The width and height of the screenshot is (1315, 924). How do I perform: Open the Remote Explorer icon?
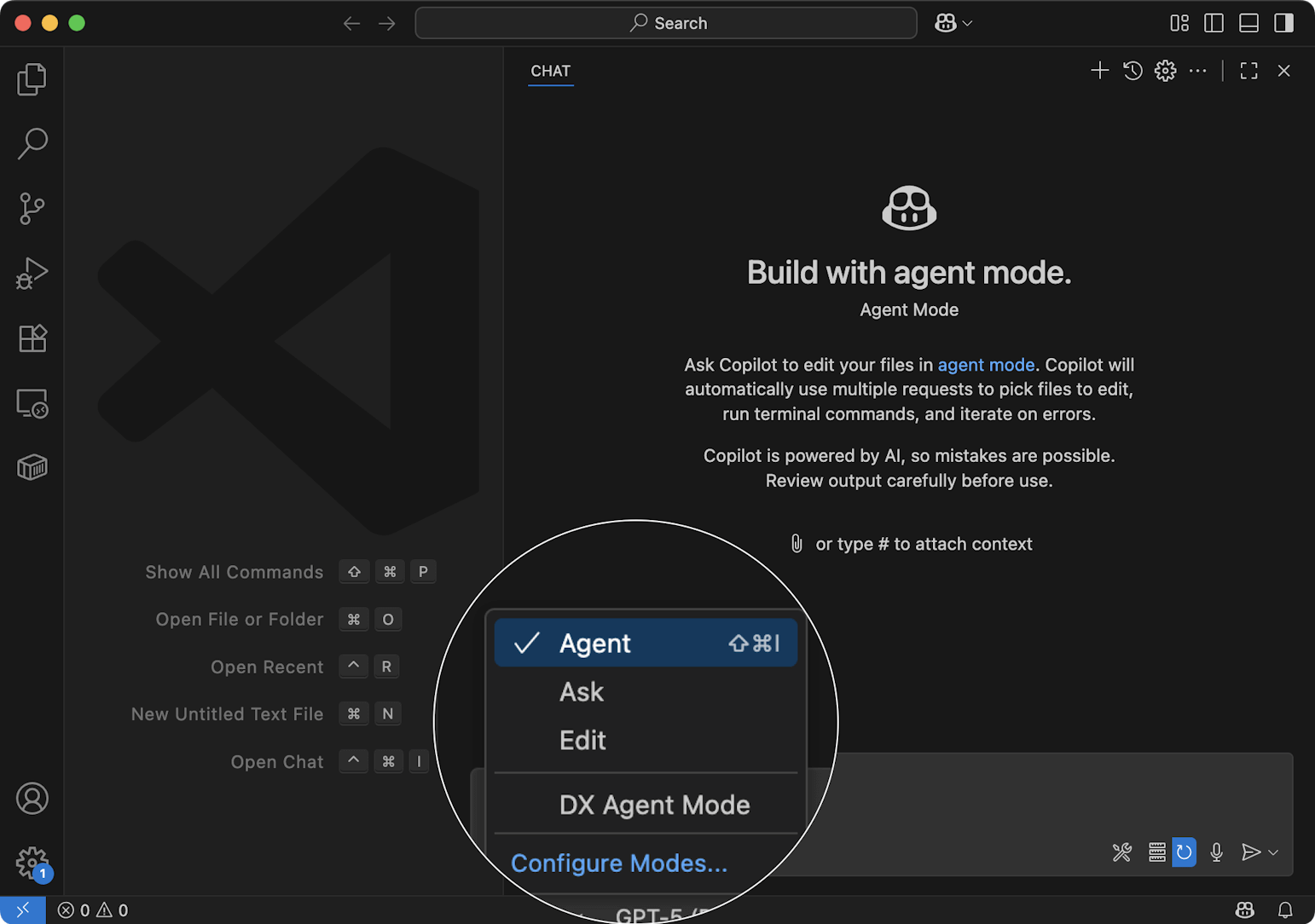pos(32,404)
